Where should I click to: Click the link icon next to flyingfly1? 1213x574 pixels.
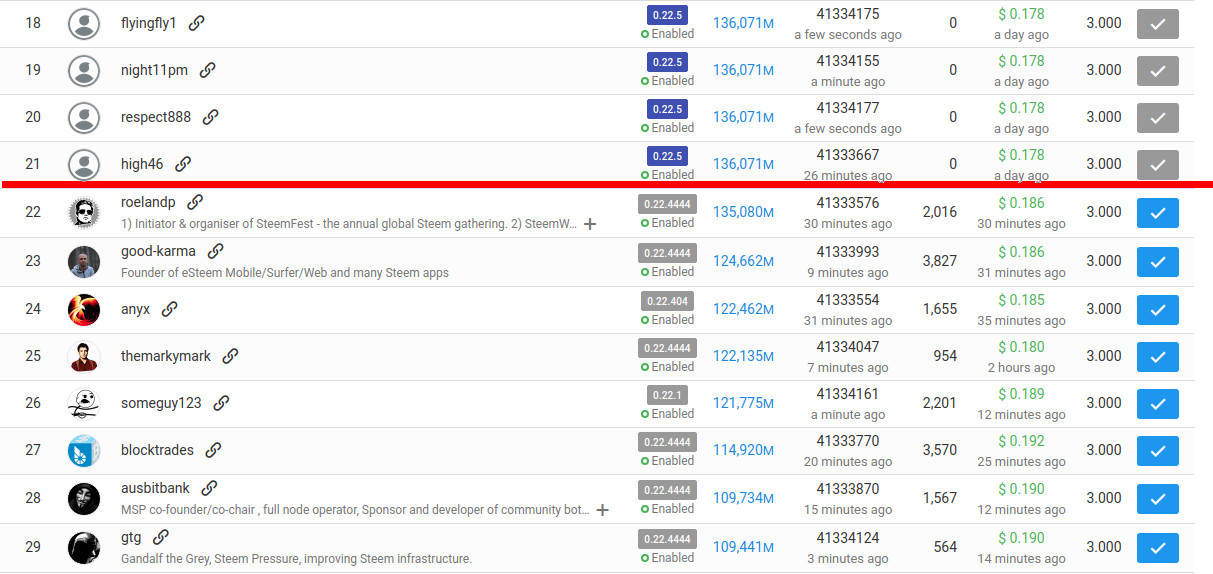[x=197, y=23]
